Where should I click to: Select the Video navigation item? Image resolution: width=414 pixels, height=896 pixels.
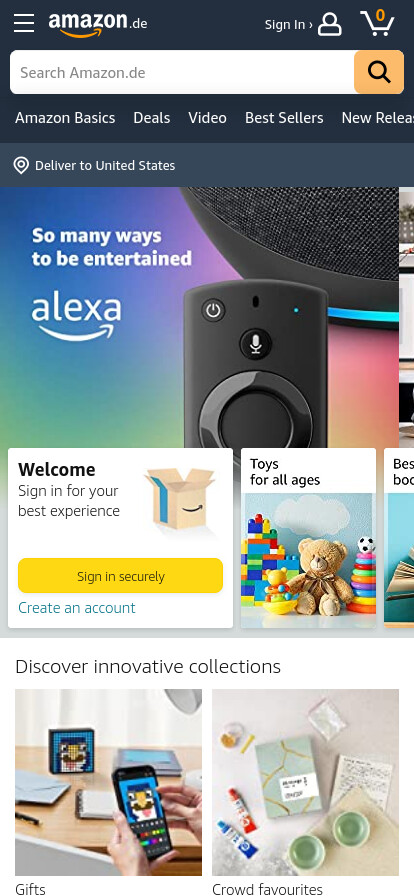point(208,118)
